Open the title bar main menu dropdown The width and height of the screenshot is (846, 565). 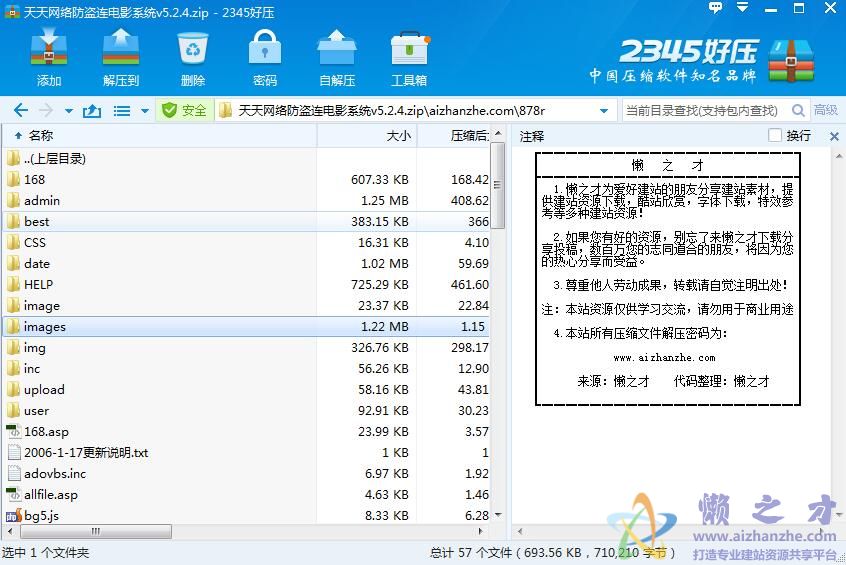[x=743, y=8]
